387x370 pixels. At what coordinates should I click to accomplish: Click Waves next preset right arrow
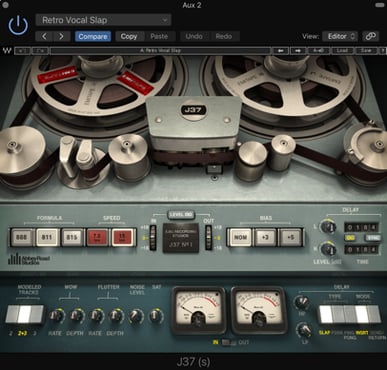tap(298, 51)
